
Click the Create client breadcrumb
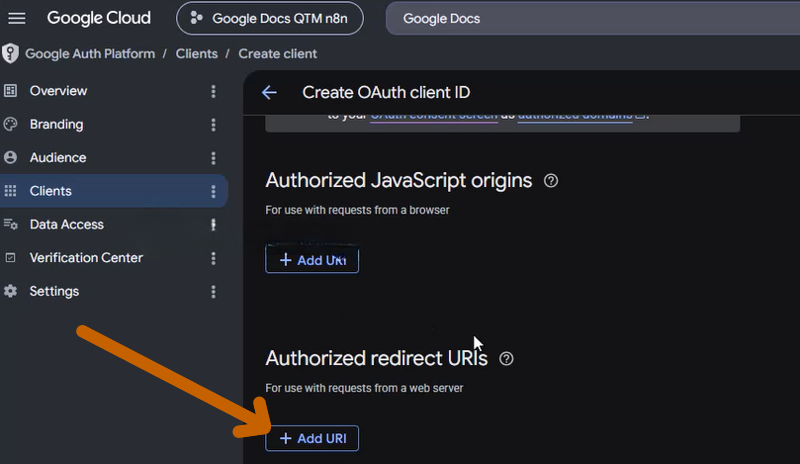(278, 54)
